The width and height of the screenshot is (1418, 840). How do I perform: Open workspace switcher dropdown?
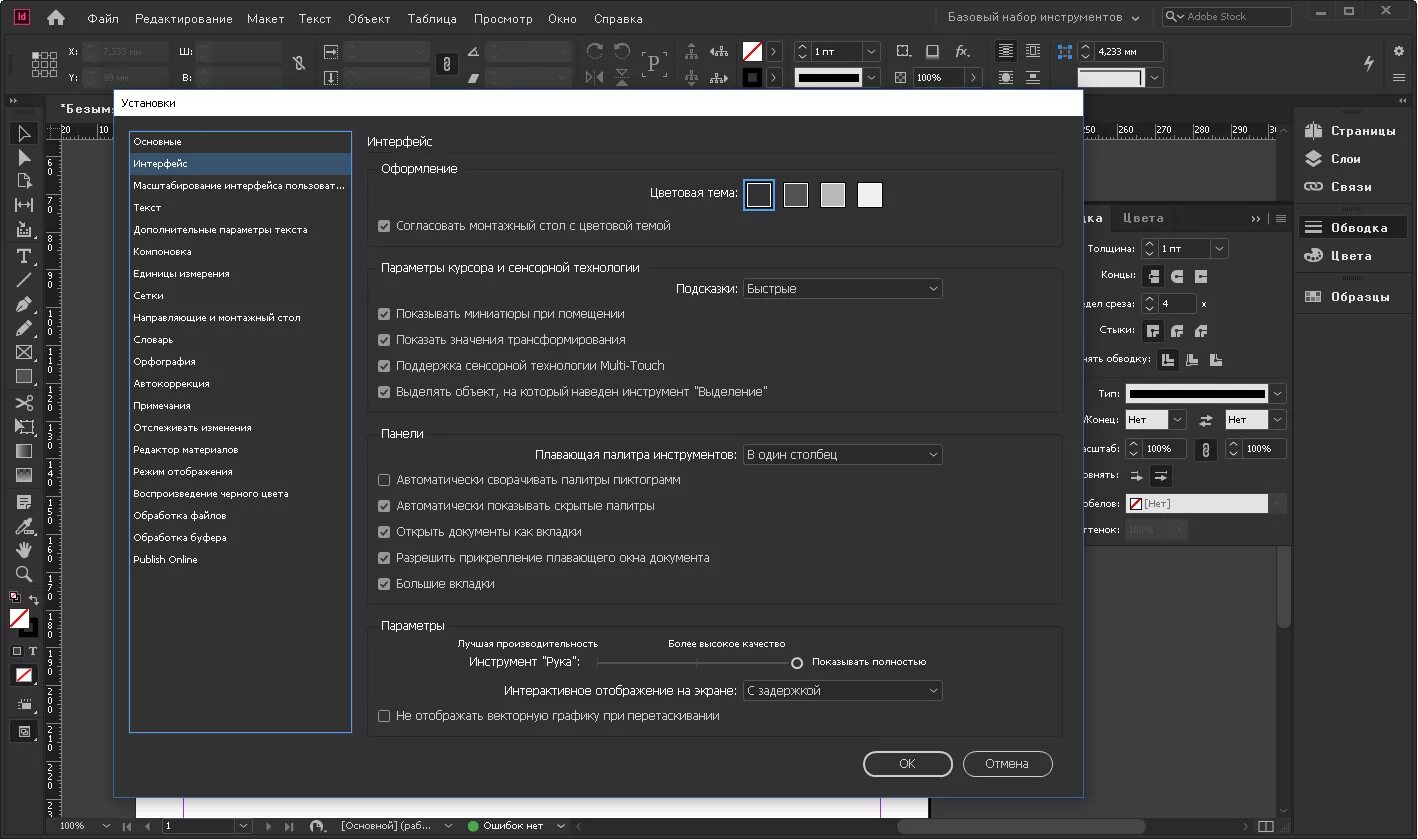click(x=1043, y=17)
